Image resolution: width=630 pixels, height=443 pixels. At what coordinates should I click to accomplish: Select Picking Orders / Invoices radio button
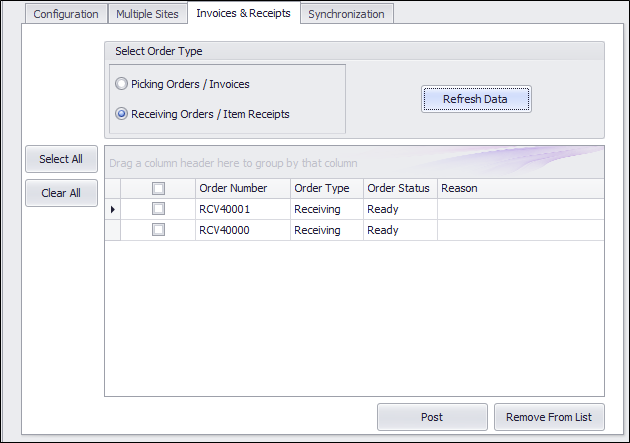(121, 84)
